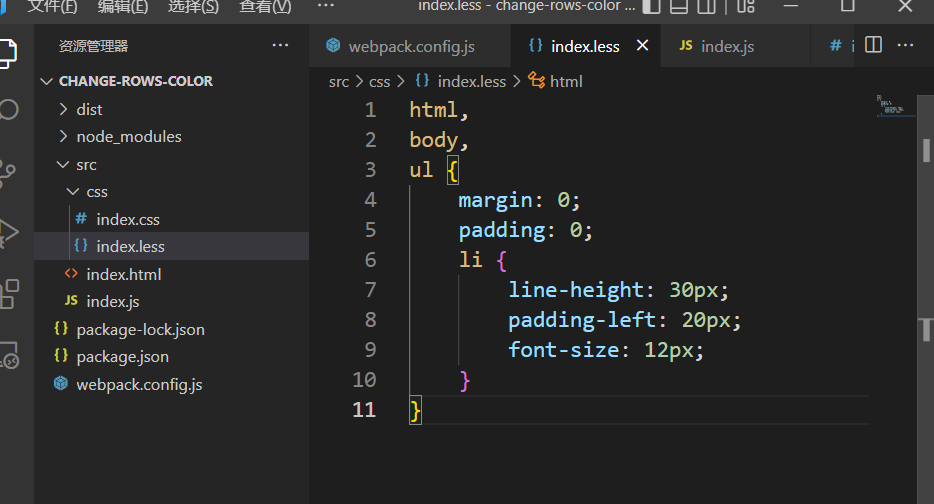
Task: Toggle the primary side bar visibility
Action: (651, 7)
